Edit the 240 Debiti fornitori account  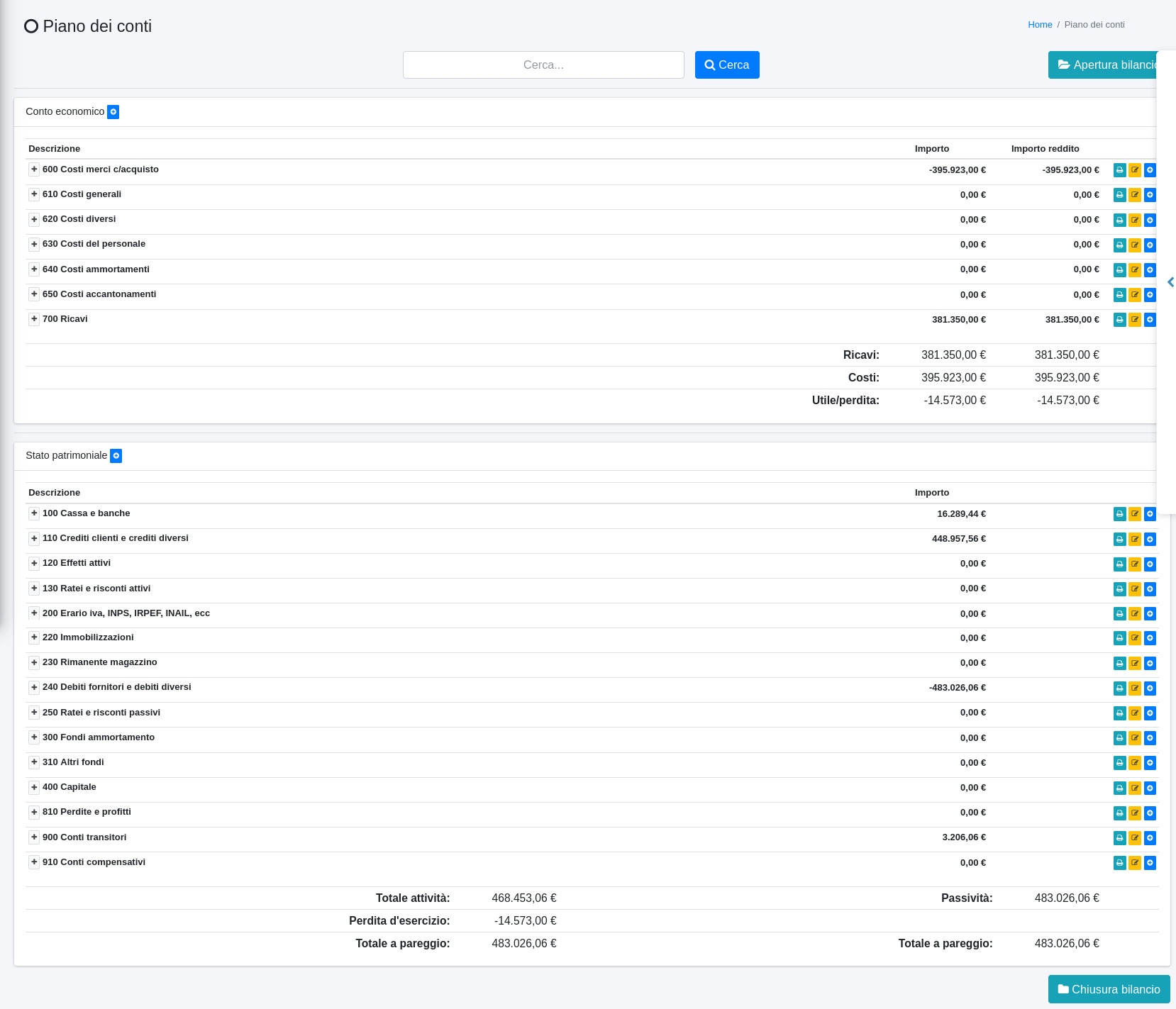click(1135, 688)
